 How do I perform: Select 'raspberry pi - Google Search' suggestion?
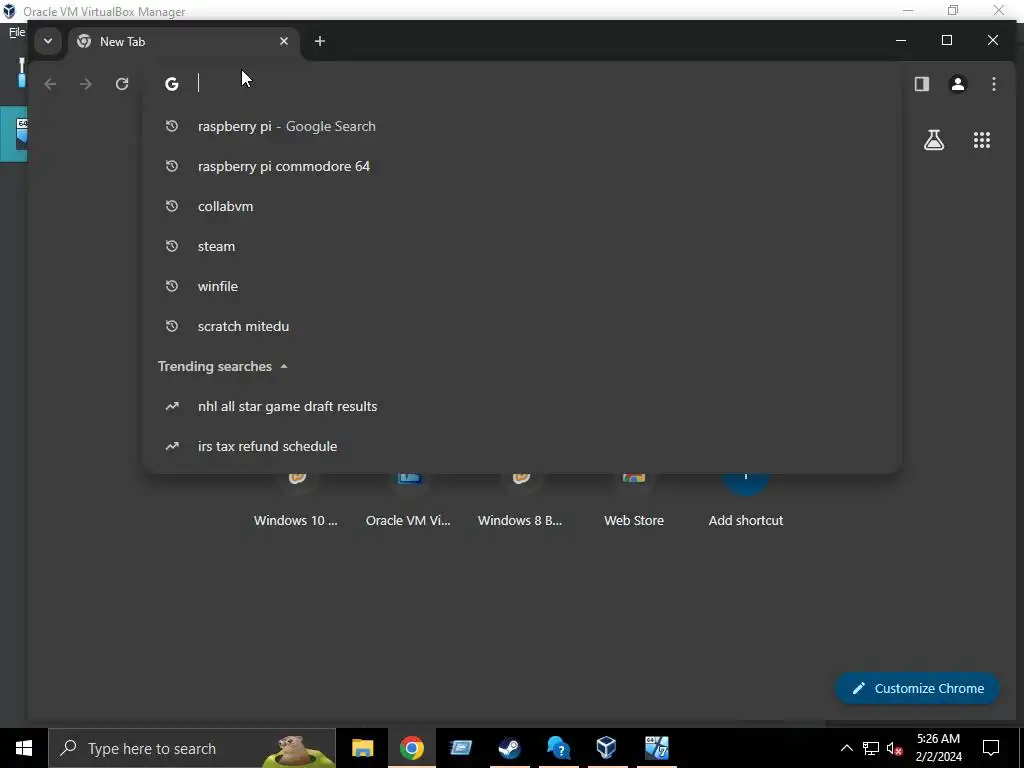522,126
